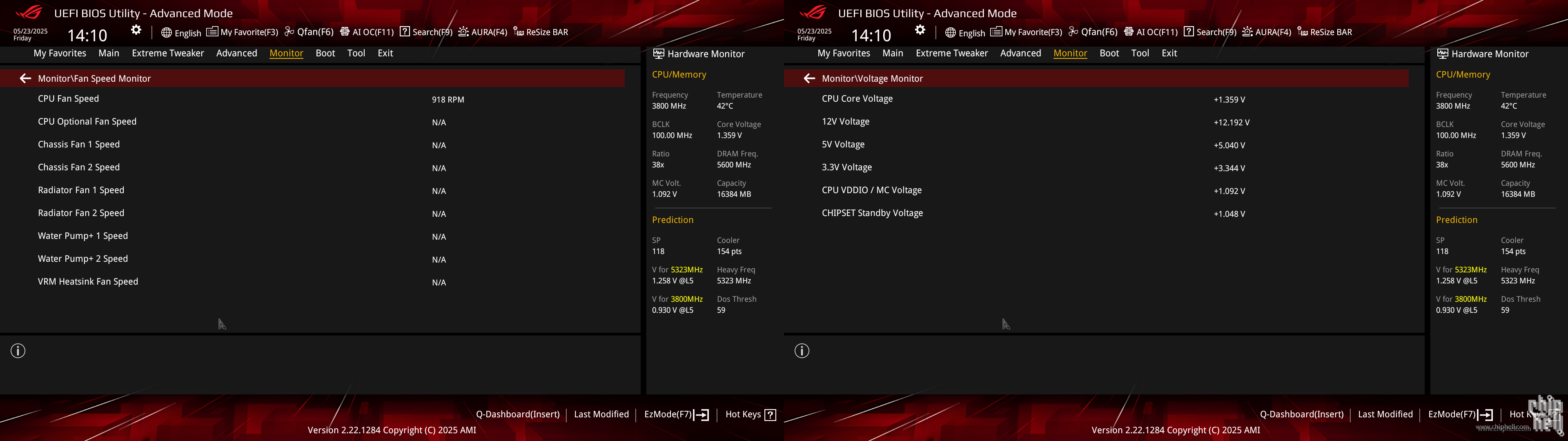This screenshot has height=441, width=1568.
Task: Click the Hot Keys question-mark icon in left screen
Action: (x=771, y=415)
